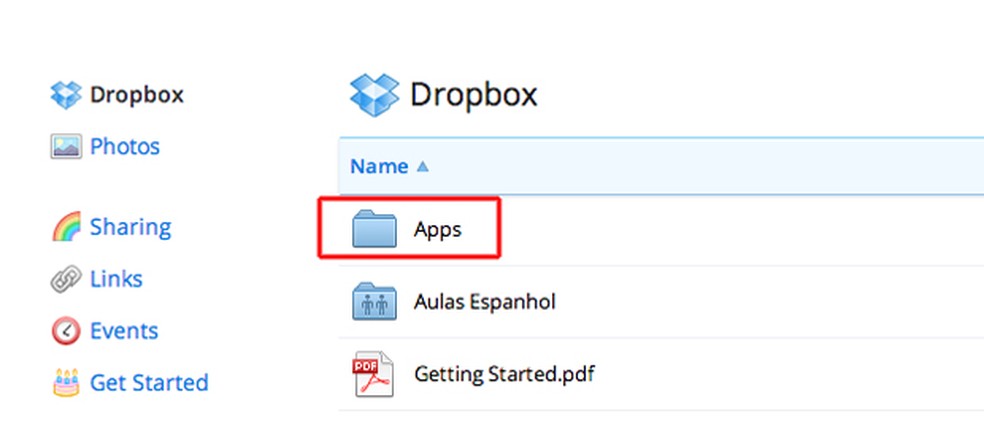Viewport: 984px width, 427px height.
Task: Click the rainbow Sharing icon
Action: click(x=66, y=227)
